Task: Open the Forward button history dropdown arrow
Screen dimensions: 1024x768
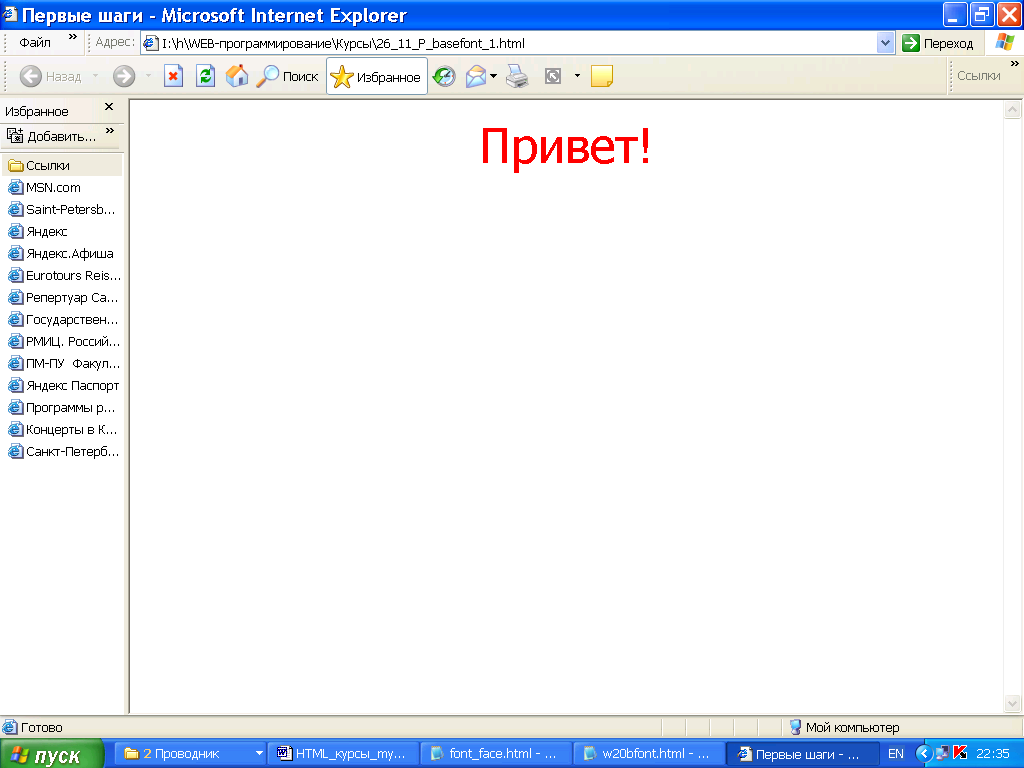Action: [148, 76]
